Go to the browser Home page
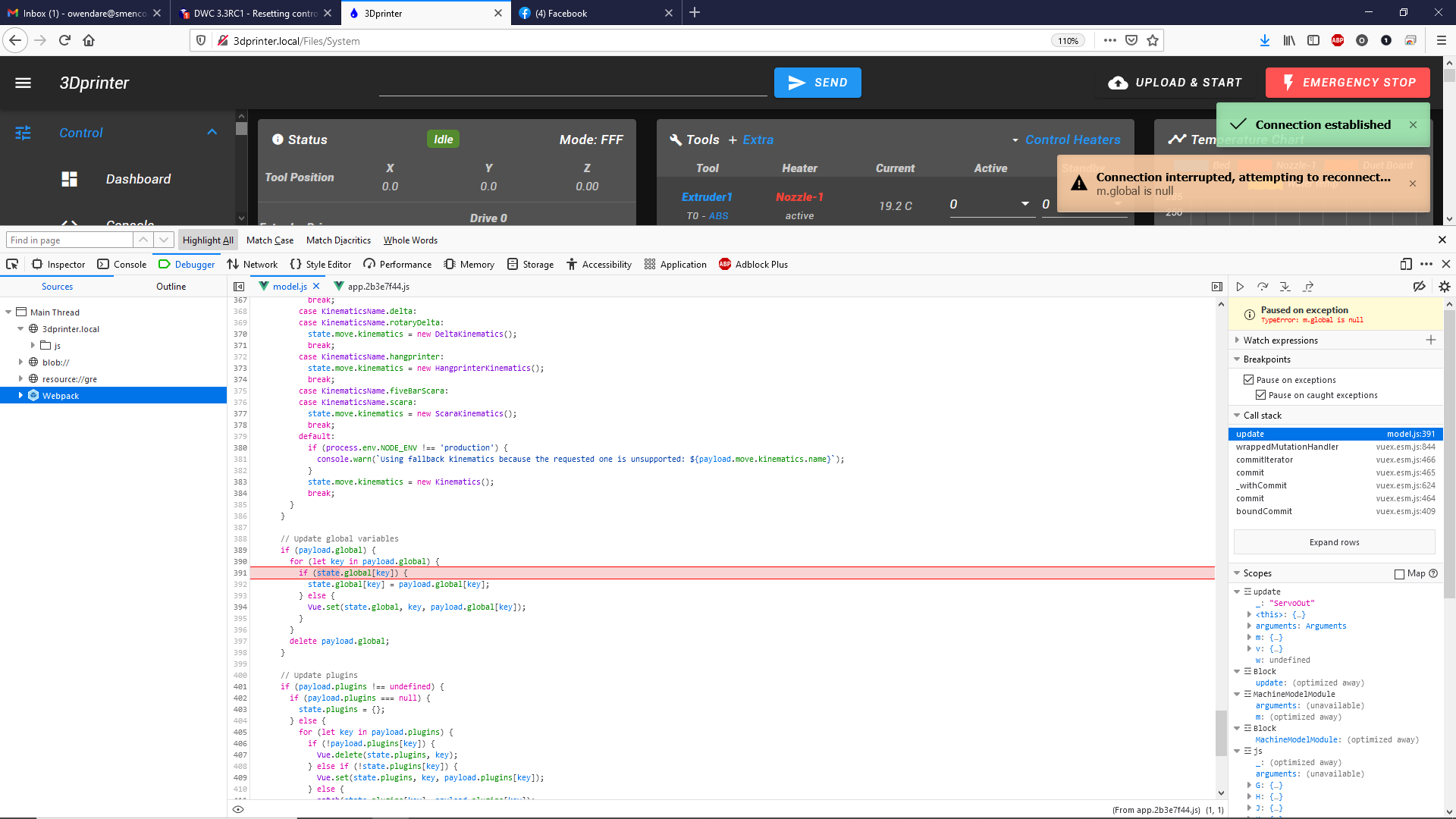 coord(89,41)
